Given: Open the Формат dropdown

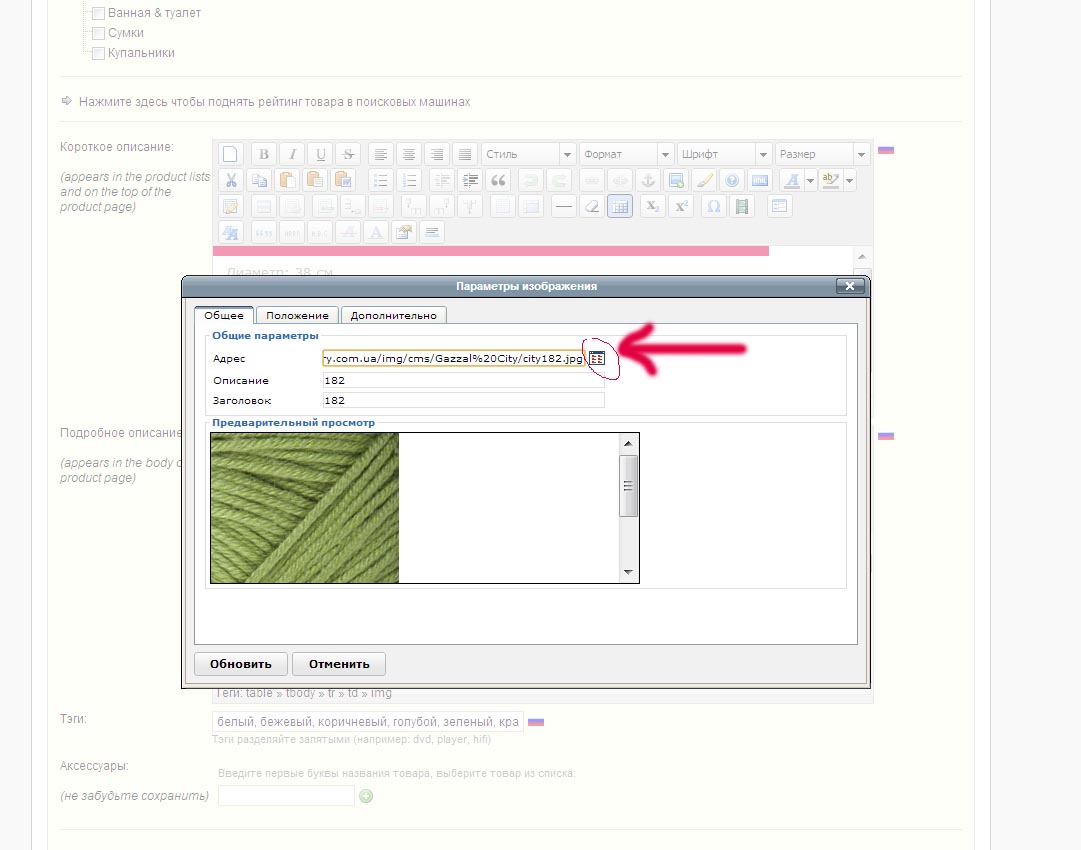Looking at the screenshot, I should [x=626, y=154].
